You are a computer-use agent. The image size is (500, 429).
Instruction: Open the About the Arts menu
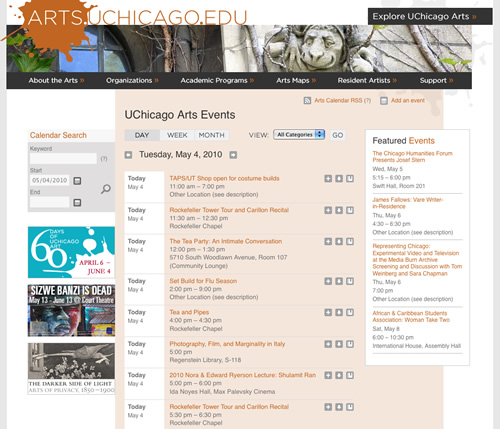pos(56,80)
